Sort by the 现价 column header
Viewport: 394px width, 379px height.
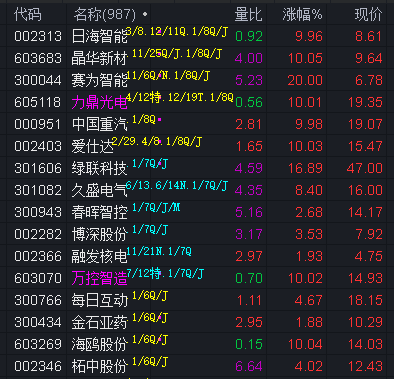[368, 15]
